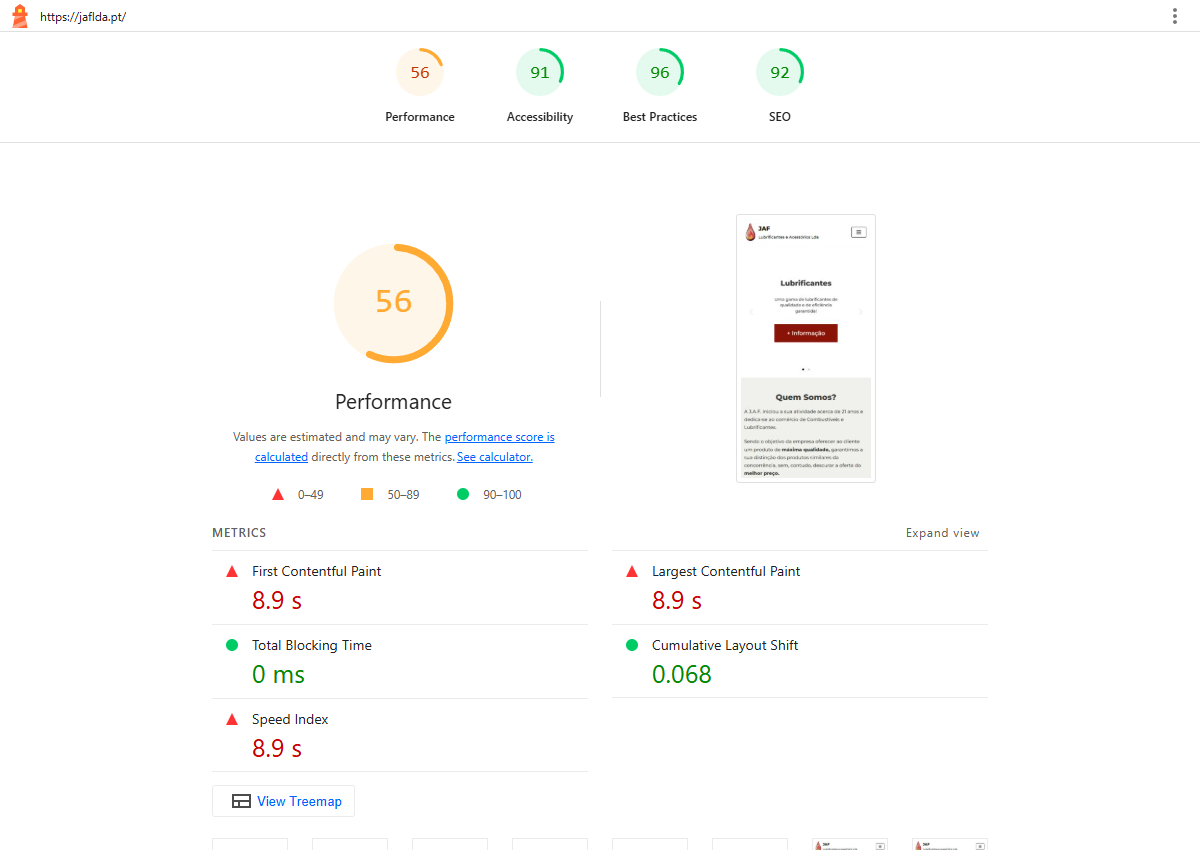Screen dimensions: 1200x850
Task: Click the 0–49 red triangle legend icon
Action: [278, 494]
